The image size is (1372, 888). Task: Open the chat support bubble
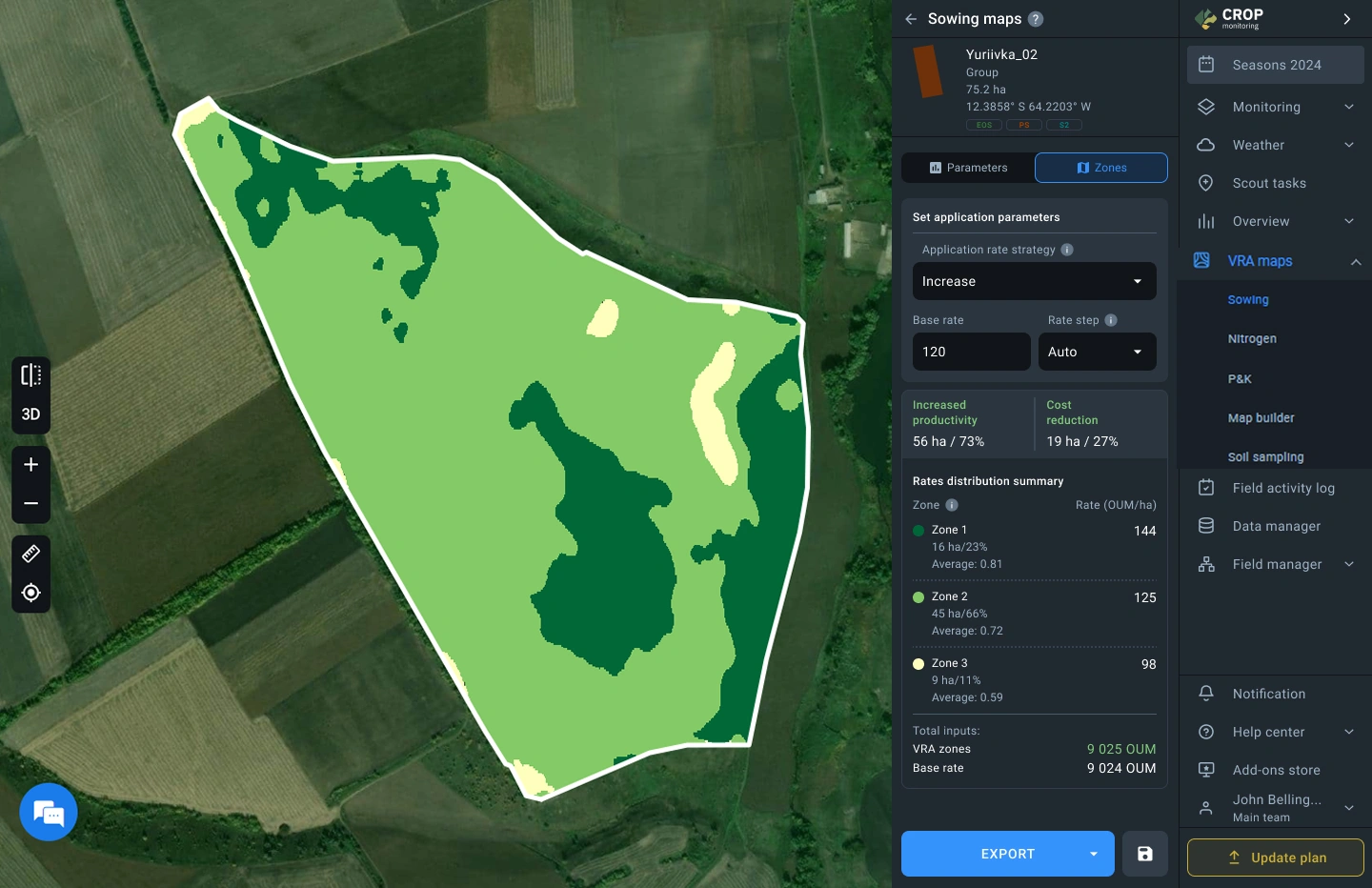[48, 812]
